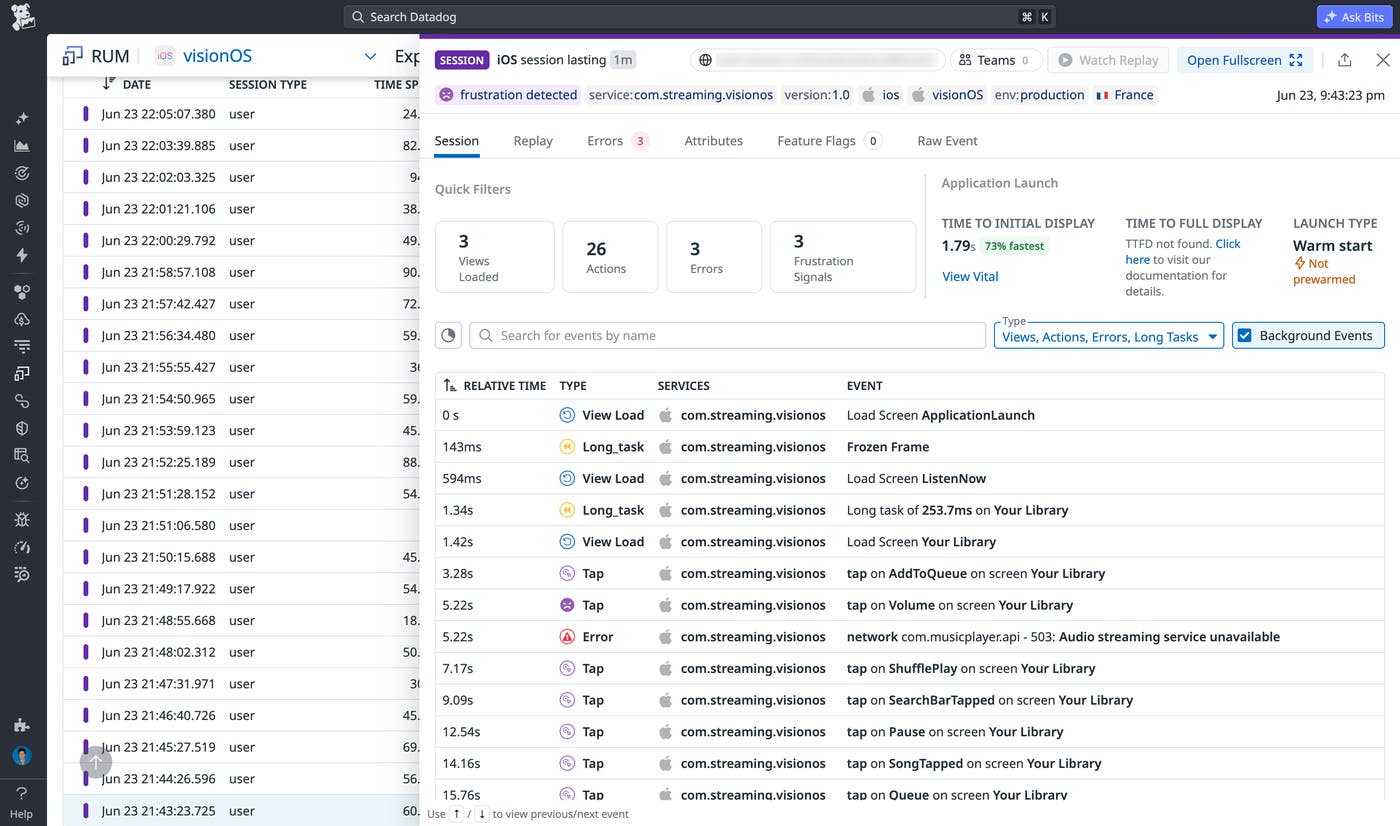Open the Teams dropdown button
Screen dimensions: 1400x826
click(x=995, y=60)
